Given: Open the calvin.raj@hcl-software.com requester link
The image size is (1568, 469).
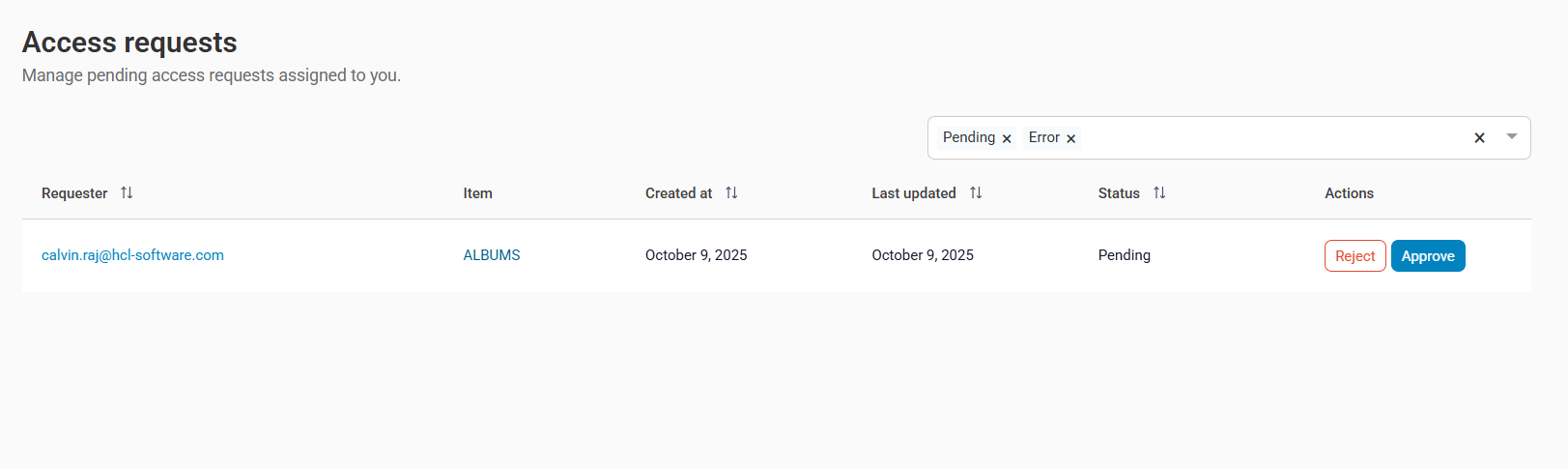Looking at the screenshot, I should tap(132, 255).
